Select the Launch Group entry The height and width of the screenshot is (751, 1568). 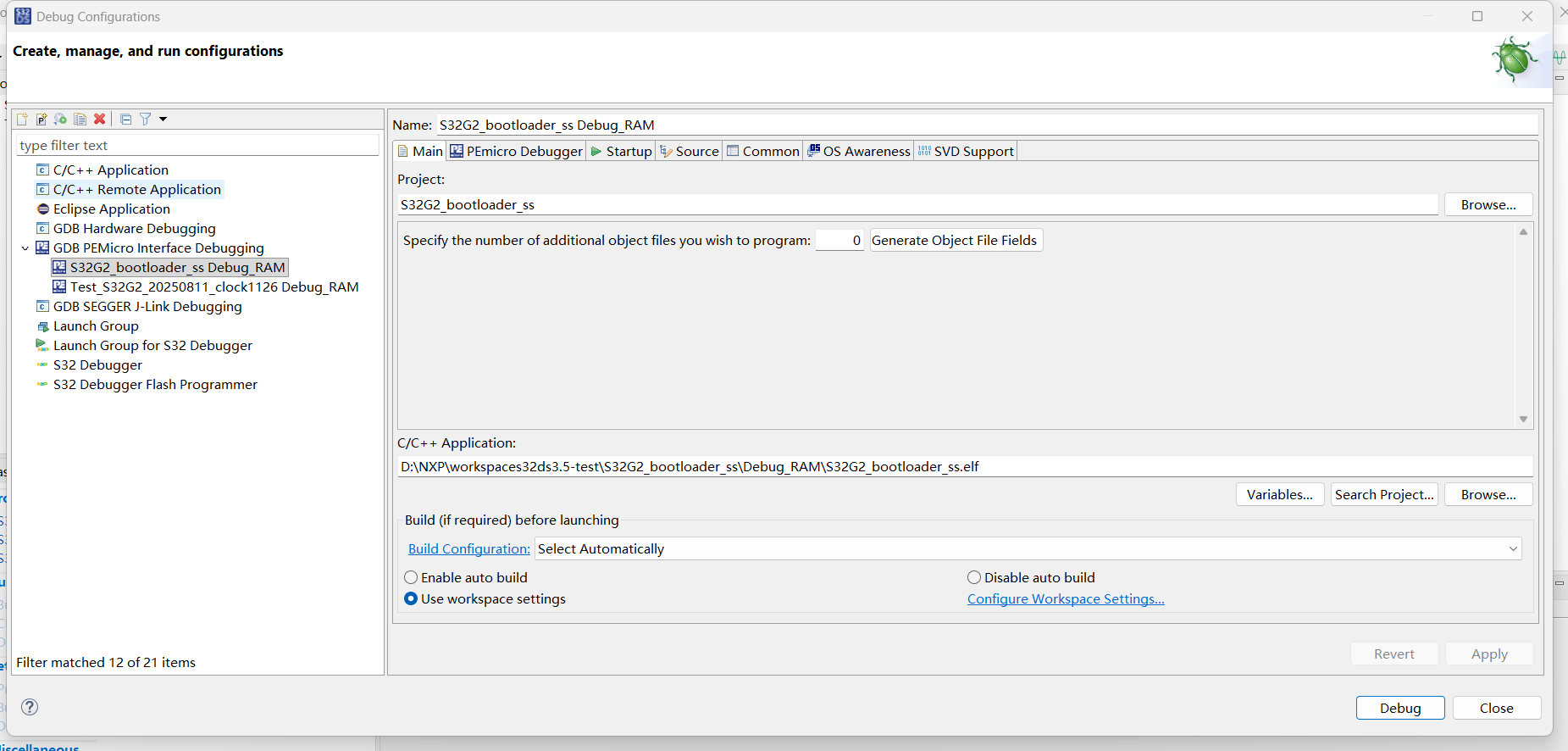pyautogui.click(x=96, y=326)
